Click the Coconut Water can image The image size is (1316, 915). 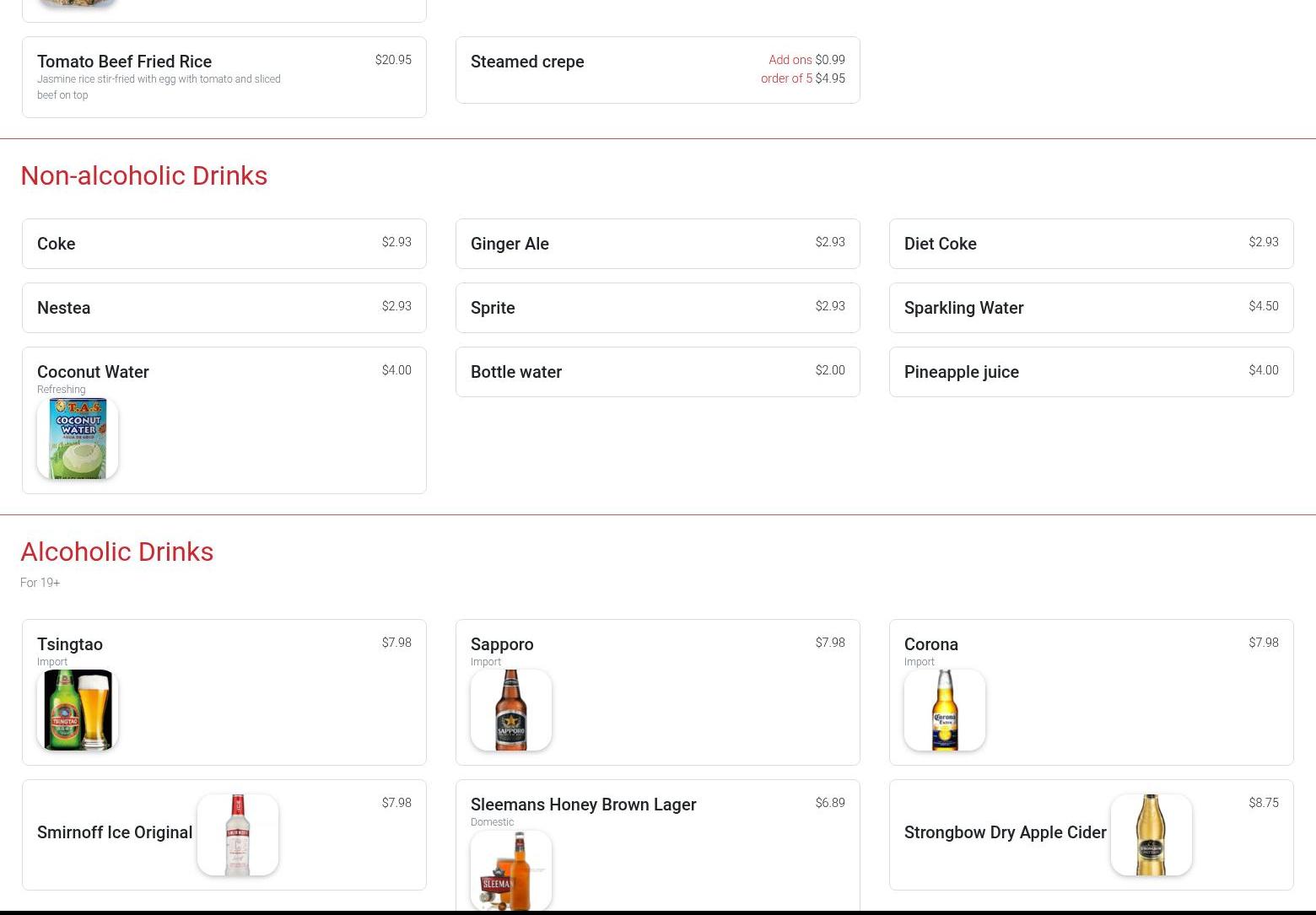[78, 439]
